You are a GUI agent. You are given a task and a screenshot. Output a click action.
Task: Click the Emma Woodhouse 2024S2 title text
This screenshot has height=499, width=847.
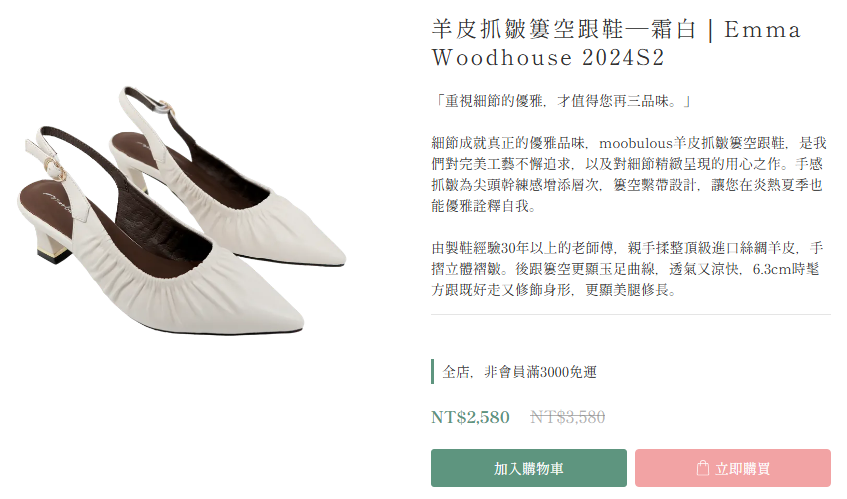(x=616, y=43)
